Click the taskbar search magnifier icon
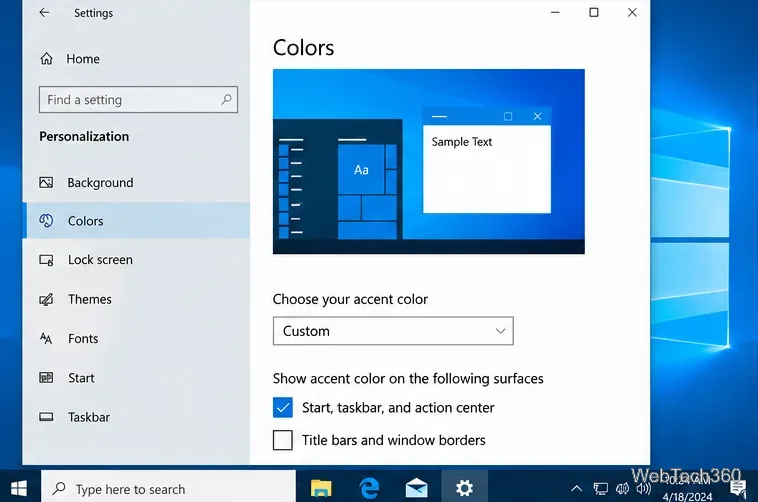This screenshot has height=502, width=758. (59, 488)
